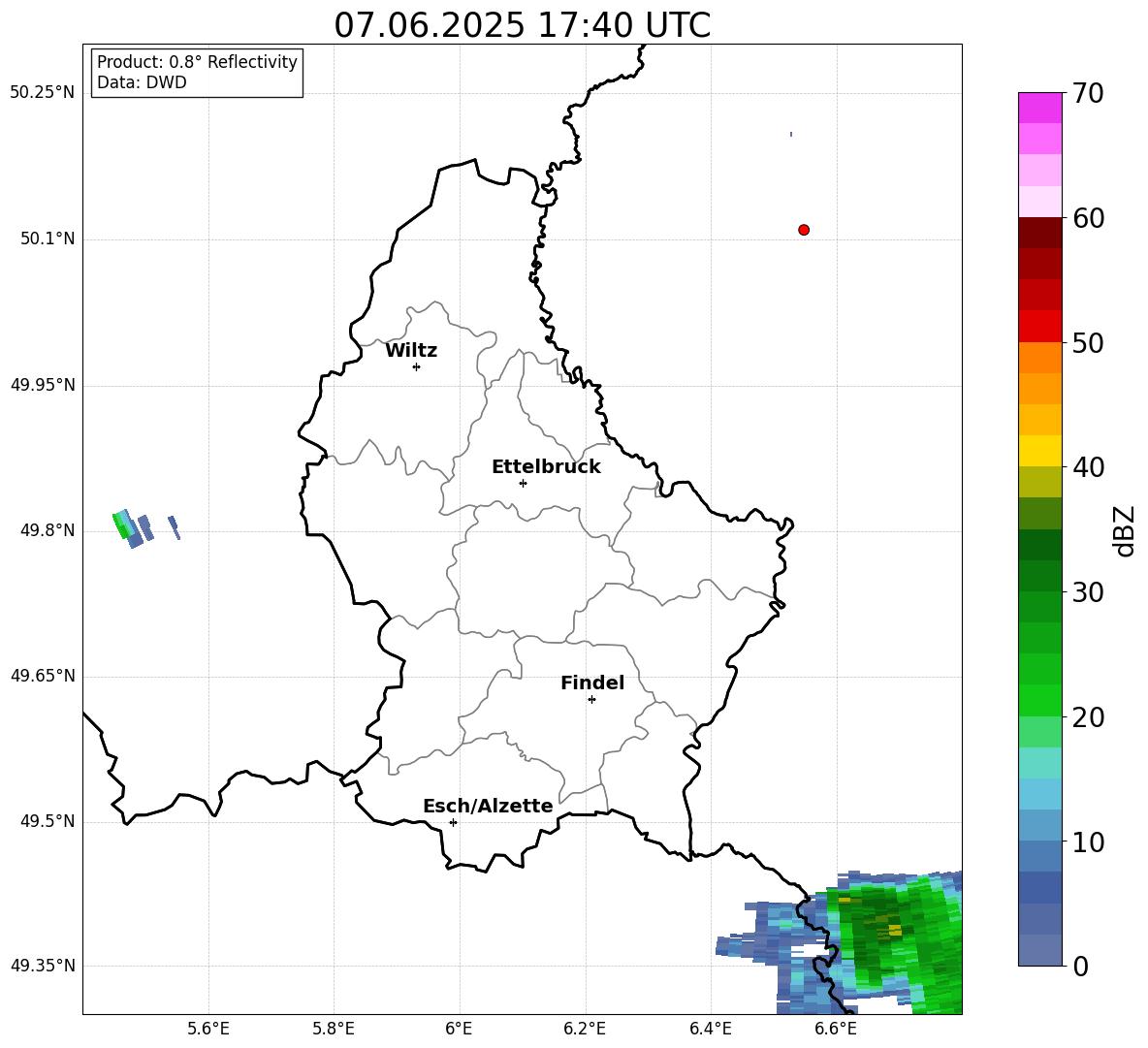
Task: Click the 70 tick label on colorbar
Action: 1088,94
